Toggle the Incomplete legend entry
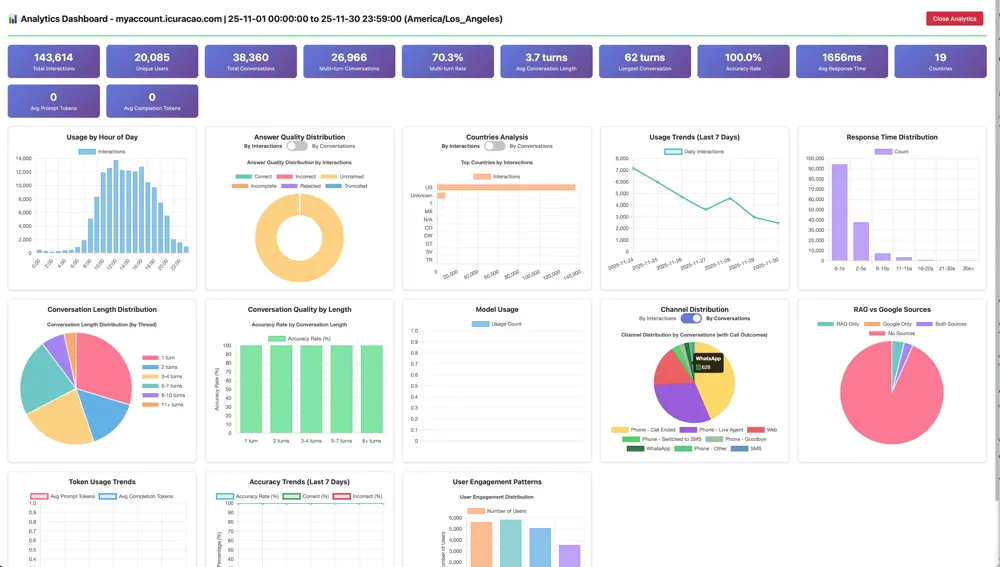This screenshot has width=1000, height=567. pyautogui.click(x=254, y=186)
